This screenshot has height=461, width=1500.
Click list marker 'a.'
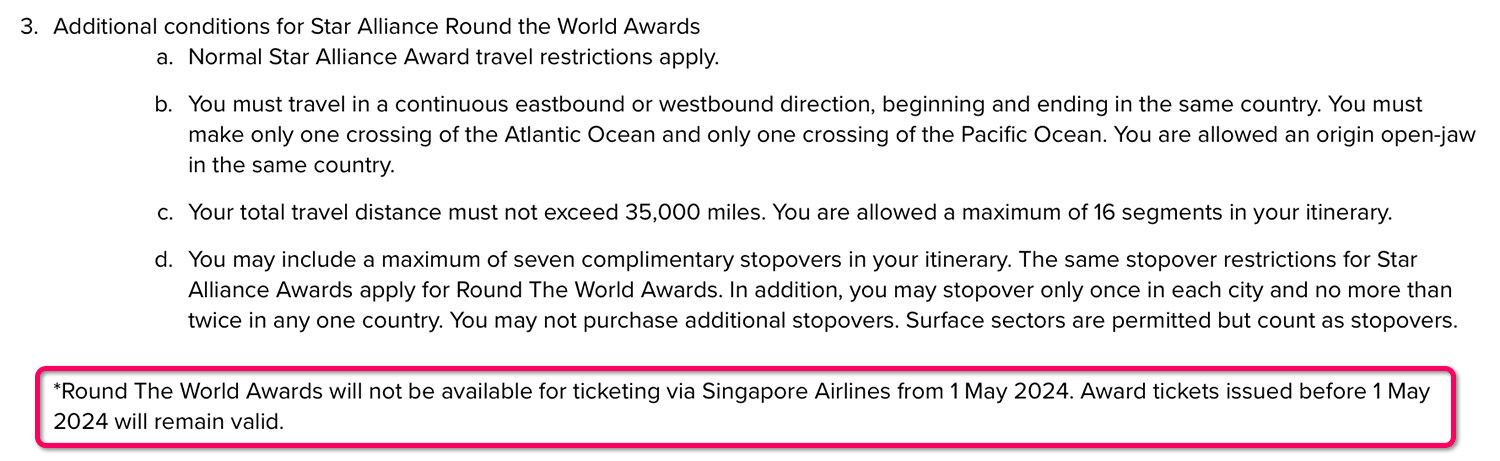click(165, 57)
